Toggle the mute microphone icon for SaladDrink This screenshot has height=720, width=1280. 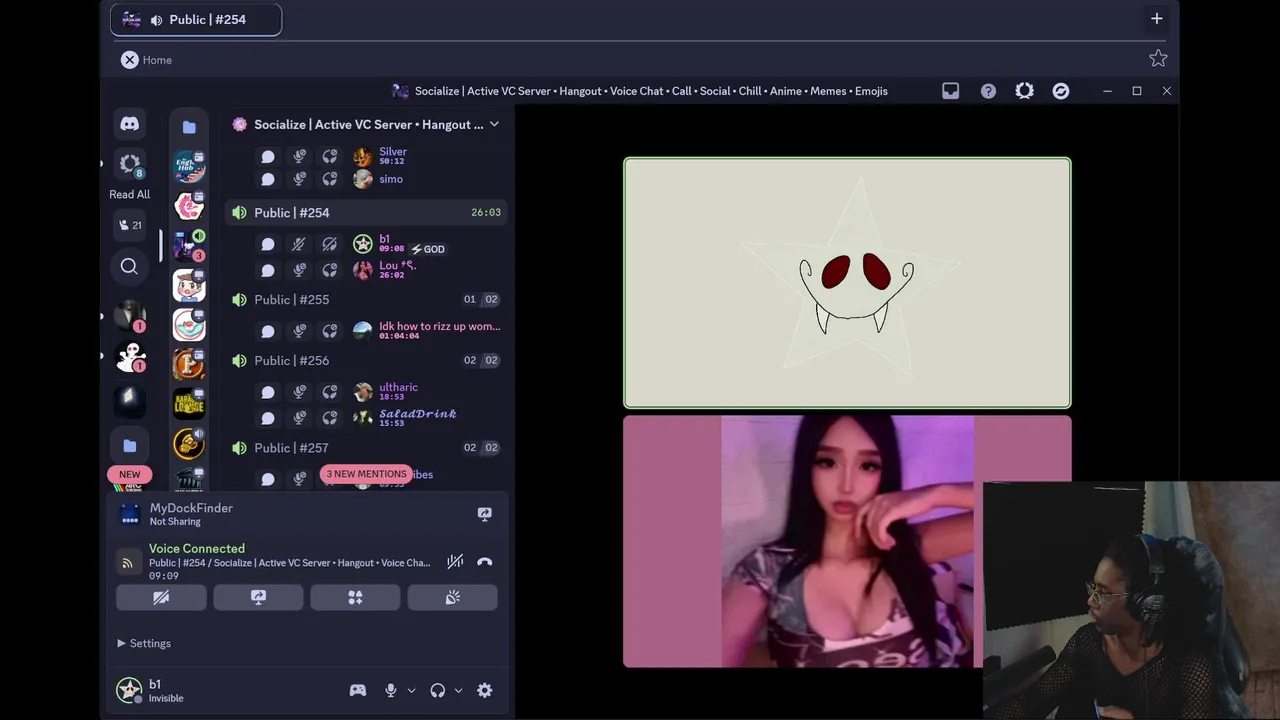tap(299, 418)
